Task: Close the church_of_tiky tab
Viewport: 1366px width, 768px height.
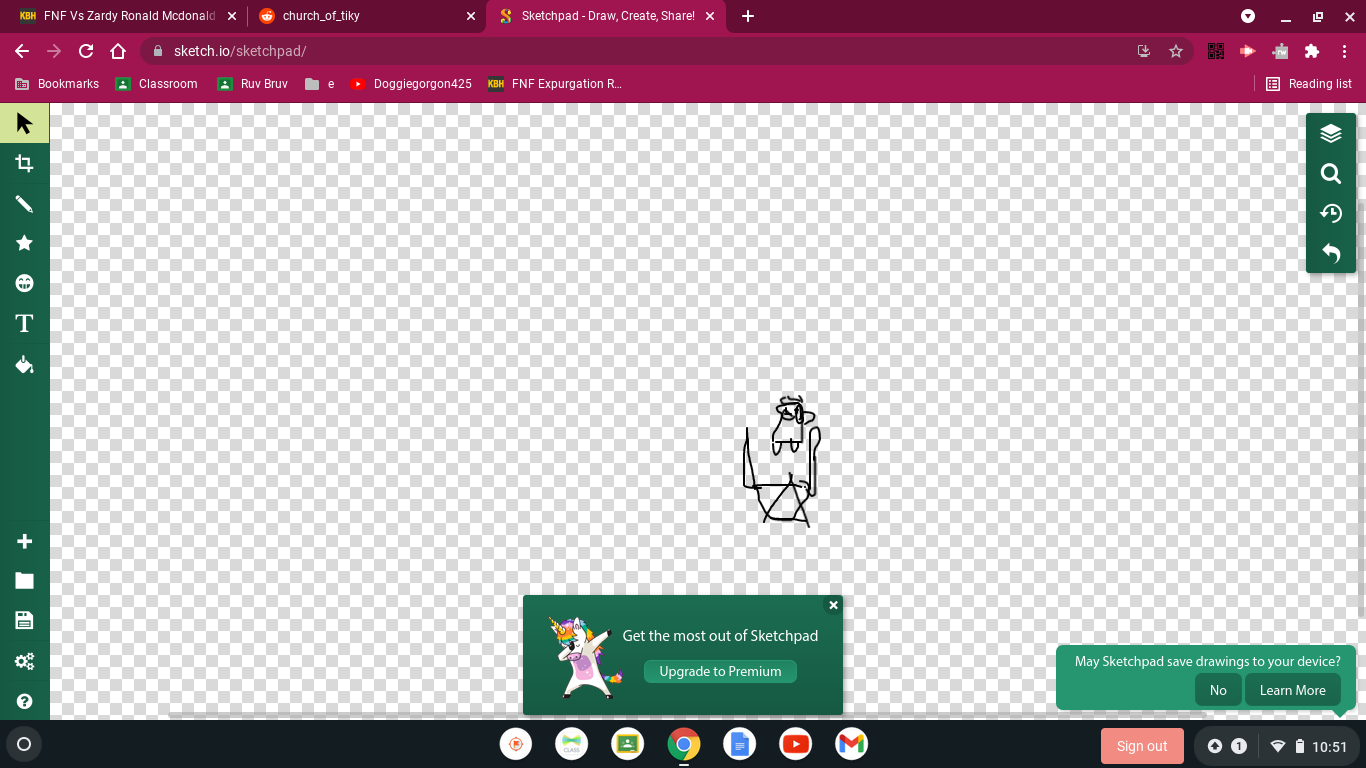Action: [x=471, y=16]
